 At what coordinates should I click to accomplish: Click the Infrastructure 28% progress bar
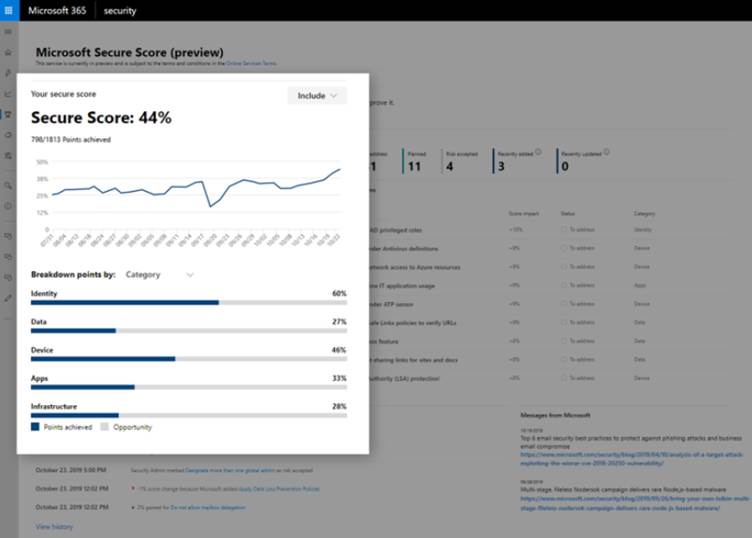[x=188, y=415]
